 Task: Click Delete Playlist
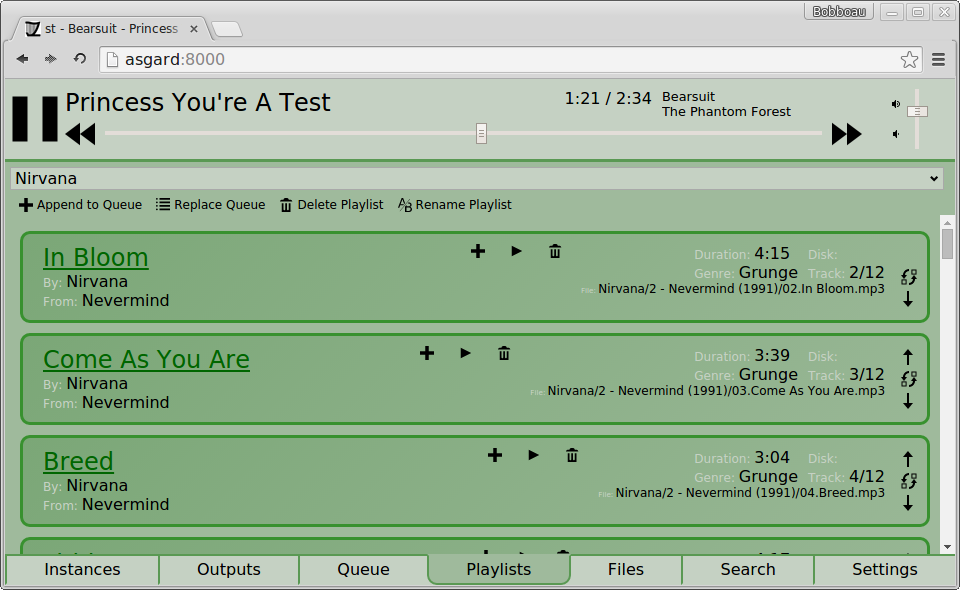click(x=332, y=205)
